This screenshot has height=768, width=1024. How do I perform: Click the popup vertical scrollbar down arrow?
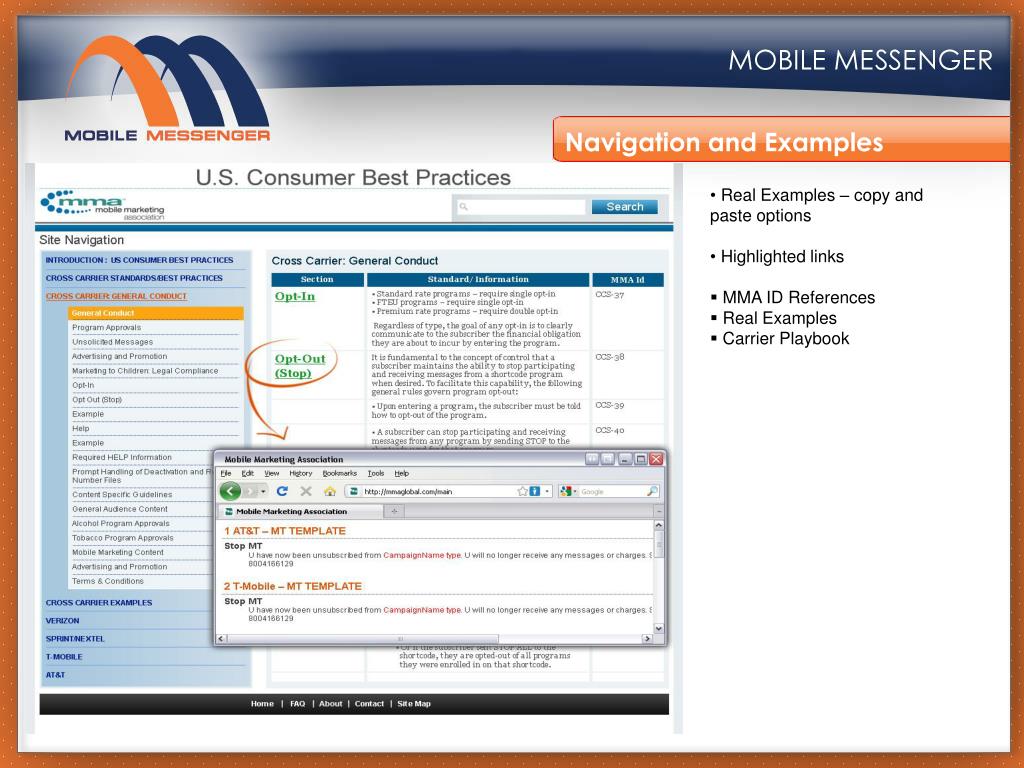tap(658, 628)
